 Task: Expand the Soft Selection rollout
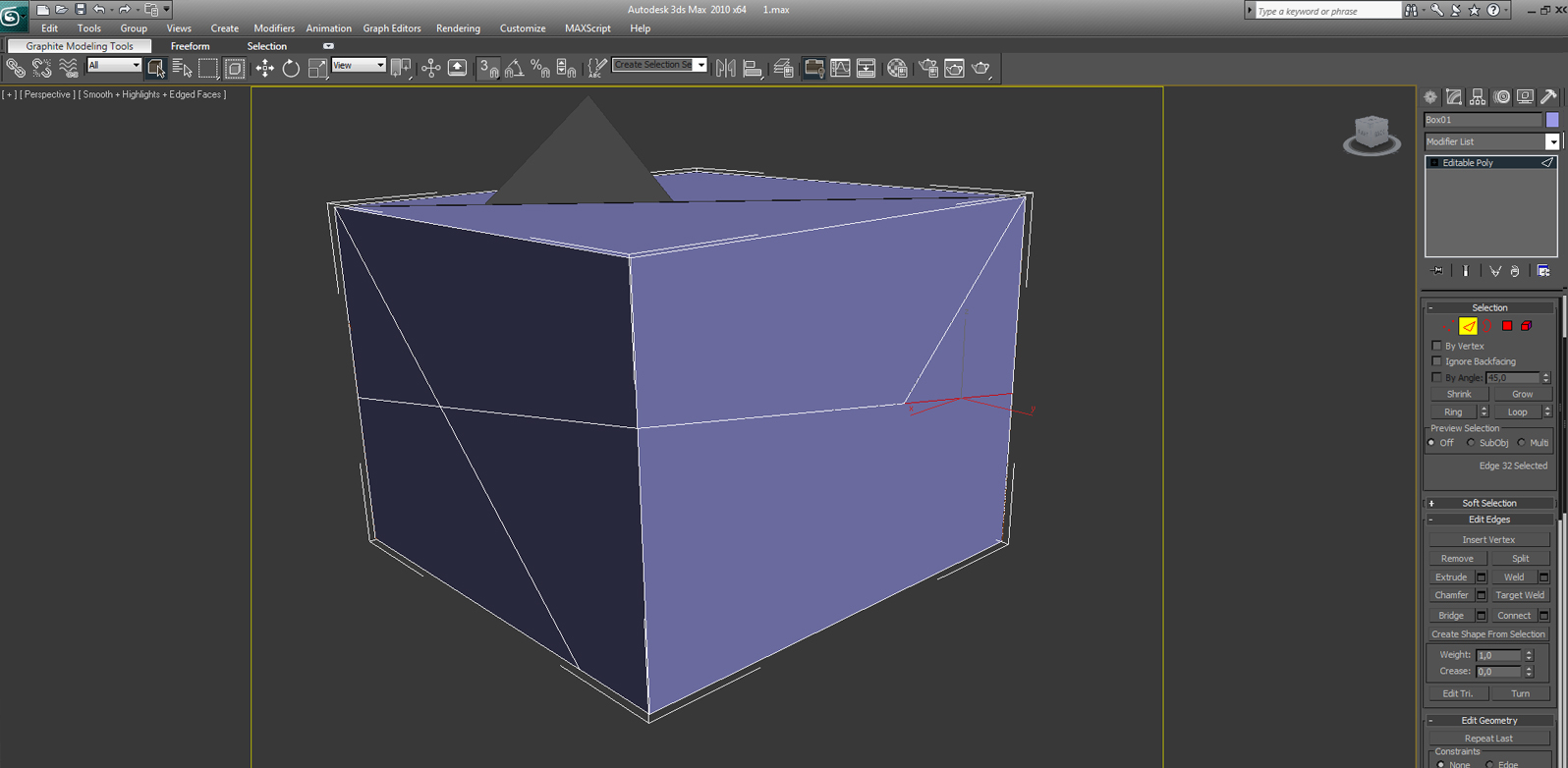click(x=1488, y=503)
